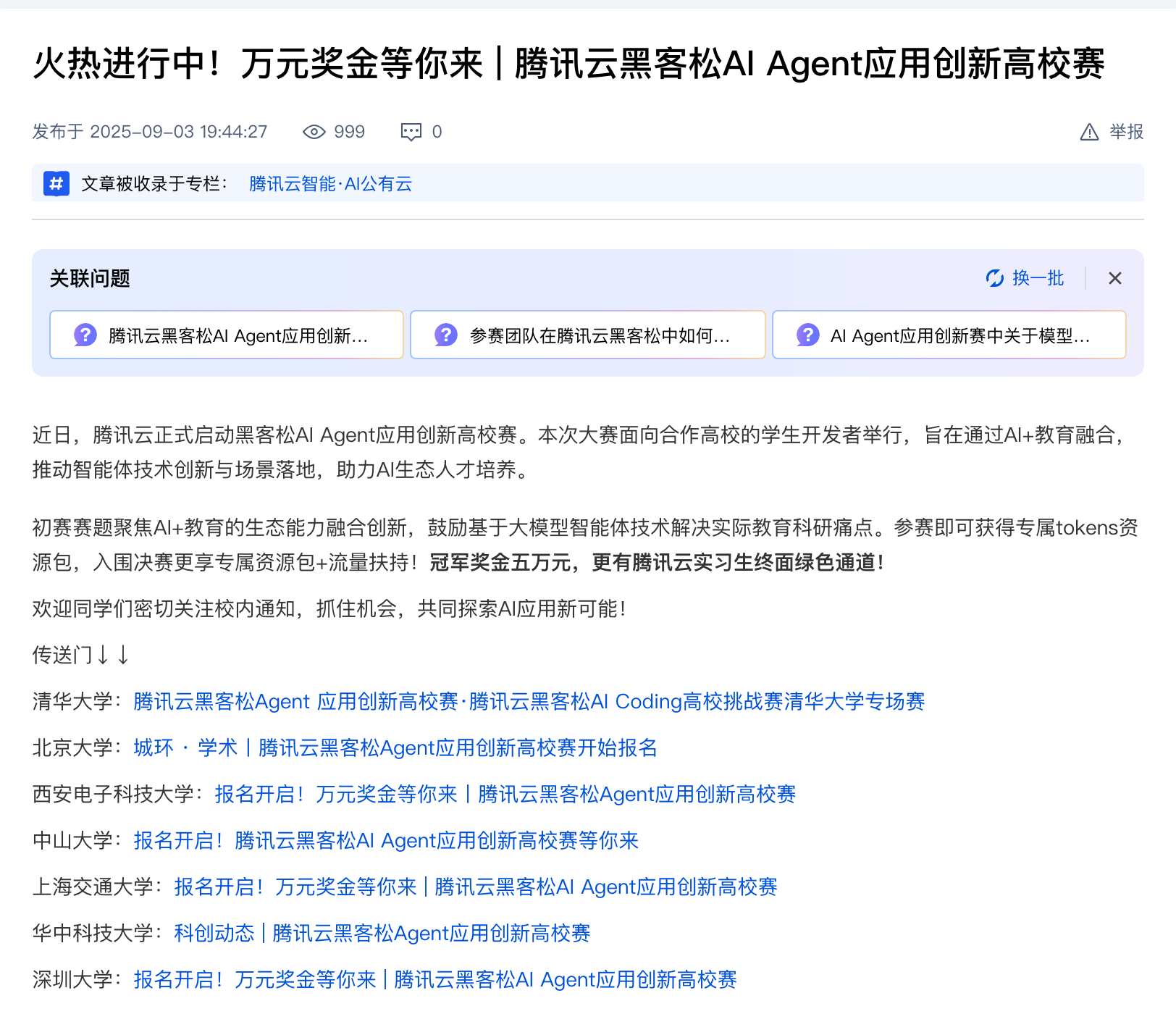The height and width of the screenshot is (1014, 1176).
Task: Open the 上海交通大学 报名开启 link
Action: (476, 887)
